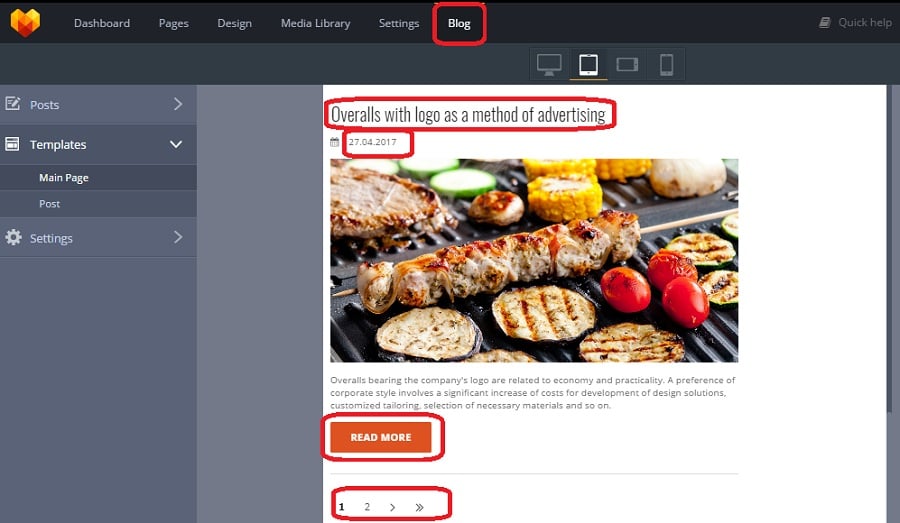Select the mobile phone preview icon
900x523 pixels.
[x=666, y=64]
